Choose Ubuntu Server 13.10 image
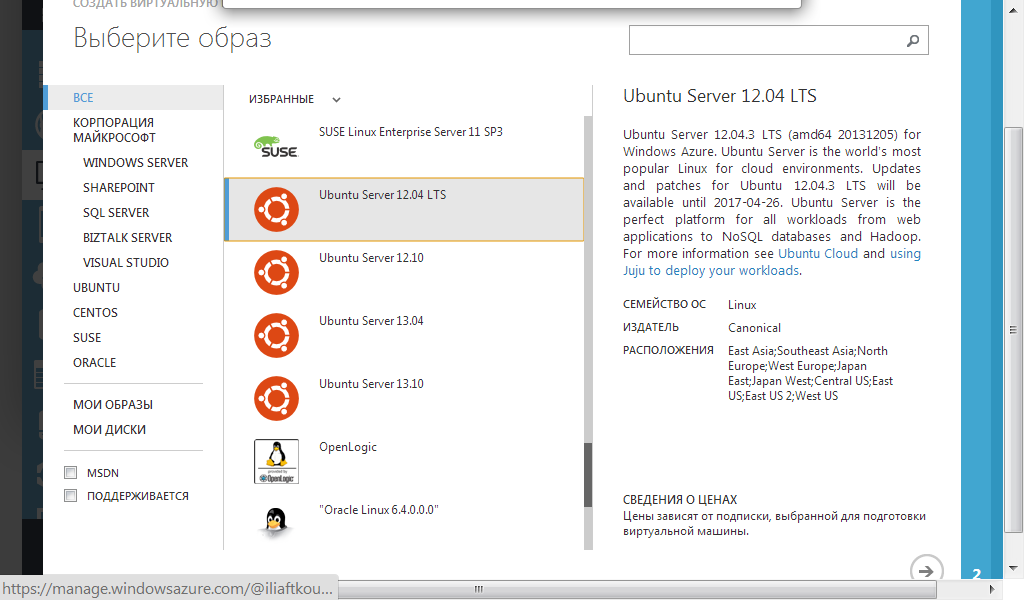Viewport: 1024px width, 600px height. click(404, 398)
